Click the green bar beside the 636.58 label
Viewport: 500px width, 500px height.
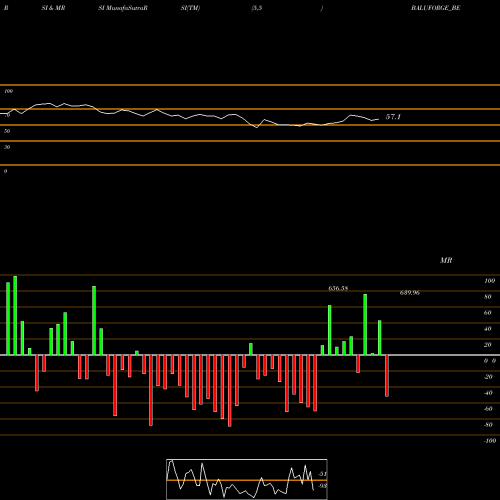(330, 330)
